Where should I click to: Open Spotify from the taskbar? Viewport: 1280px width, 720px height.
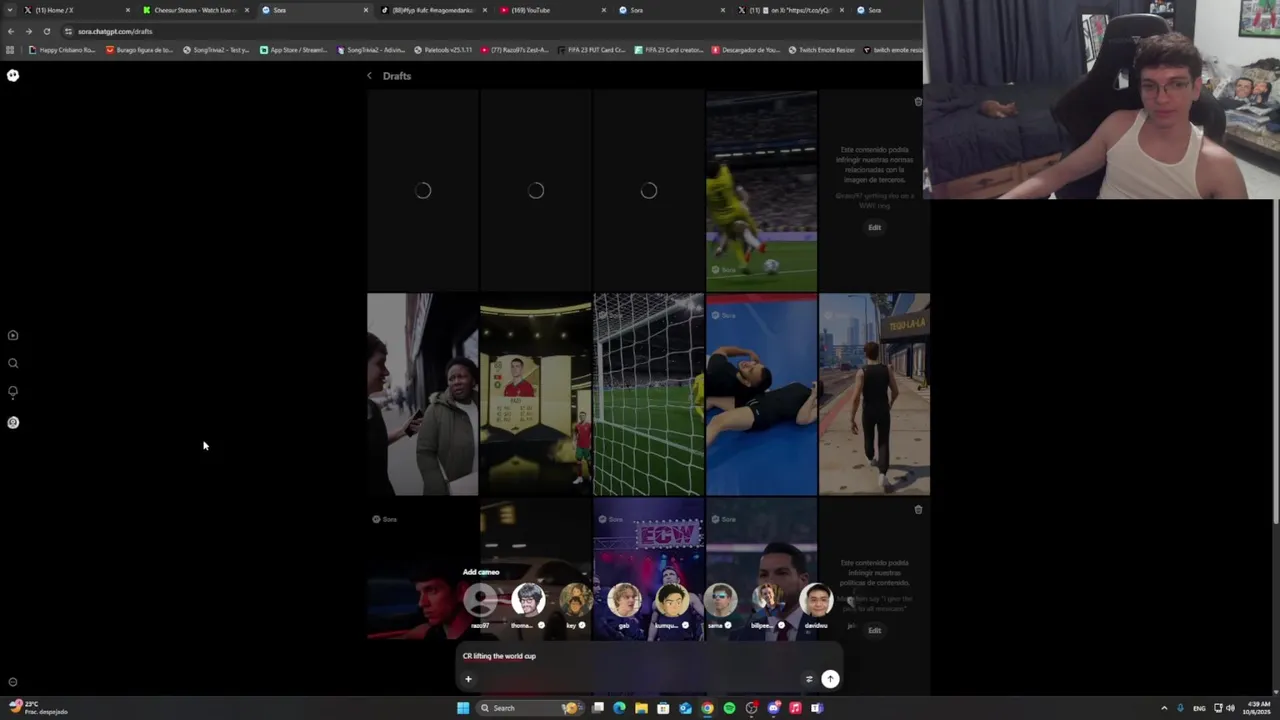729,708
